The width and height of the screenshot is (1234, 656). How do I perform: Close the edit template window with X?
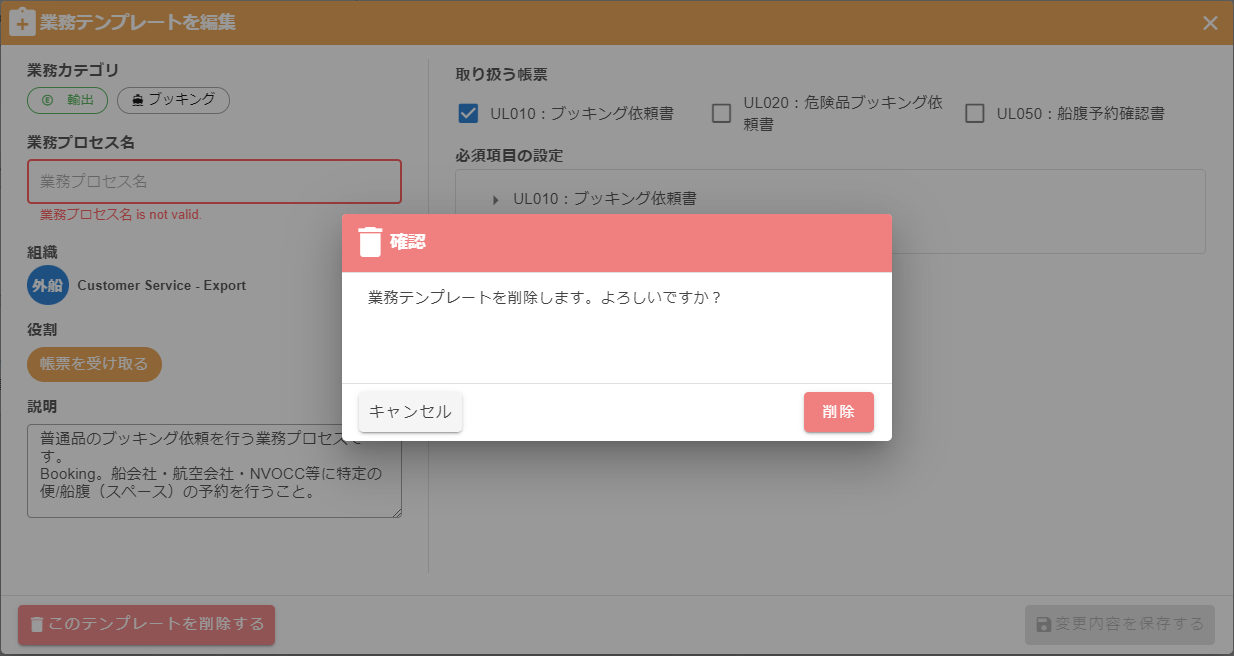[x=1210, y=23]
